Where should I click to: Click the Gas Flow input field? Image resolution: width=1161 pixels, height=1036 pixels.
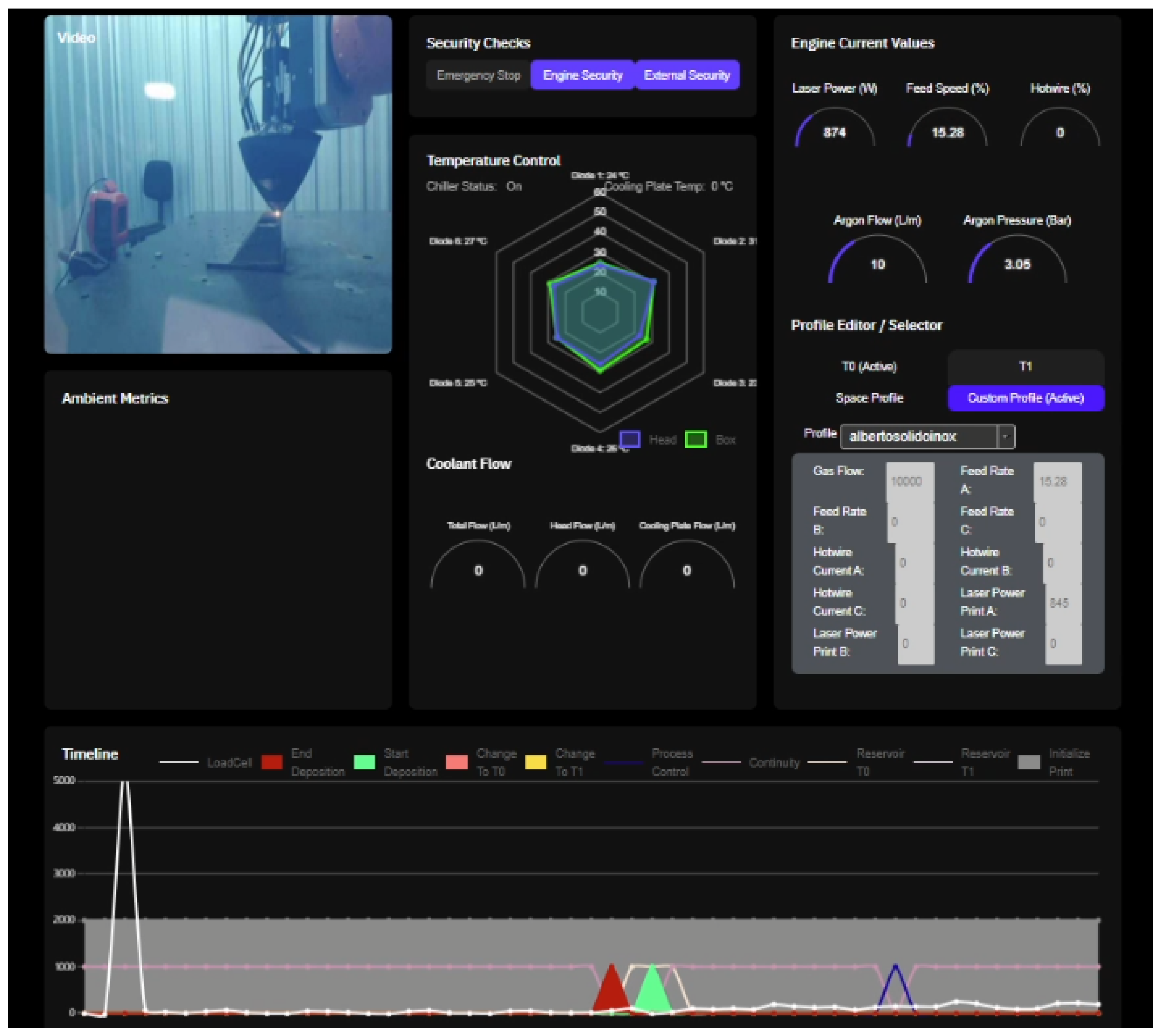click(x=909, y=482)
